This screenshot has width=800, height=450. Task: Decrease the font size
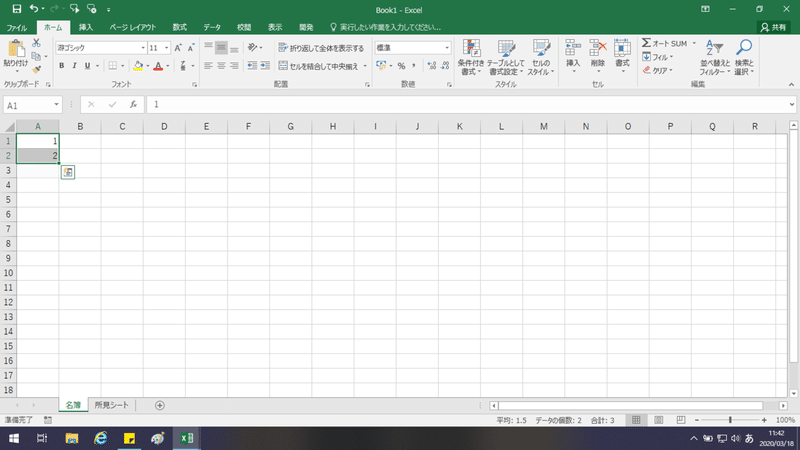191,48
